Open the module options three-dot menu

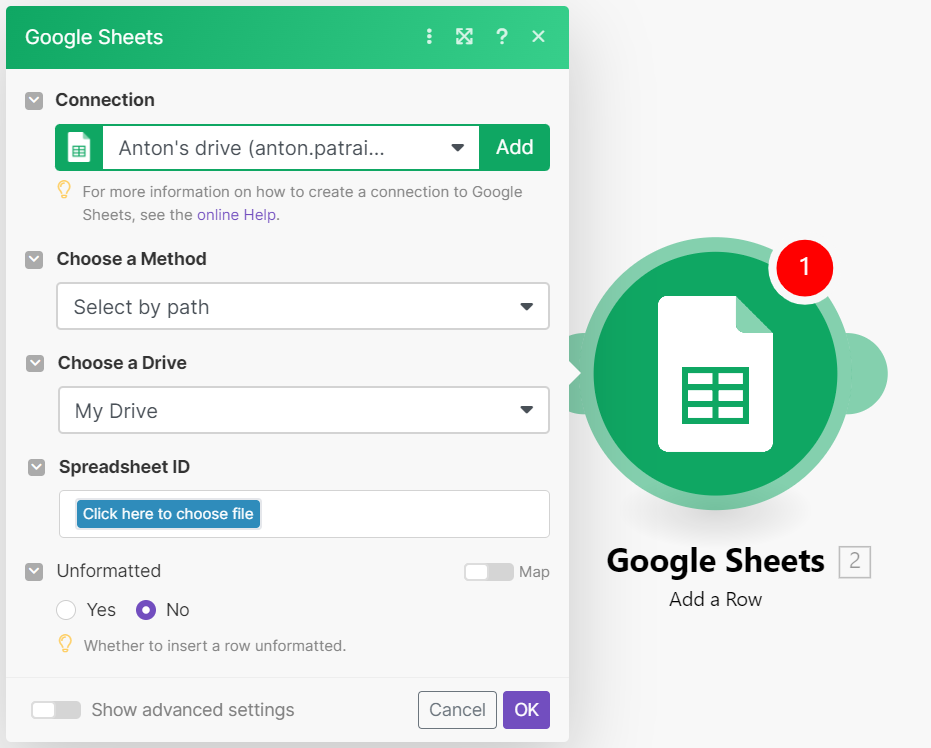429,36
